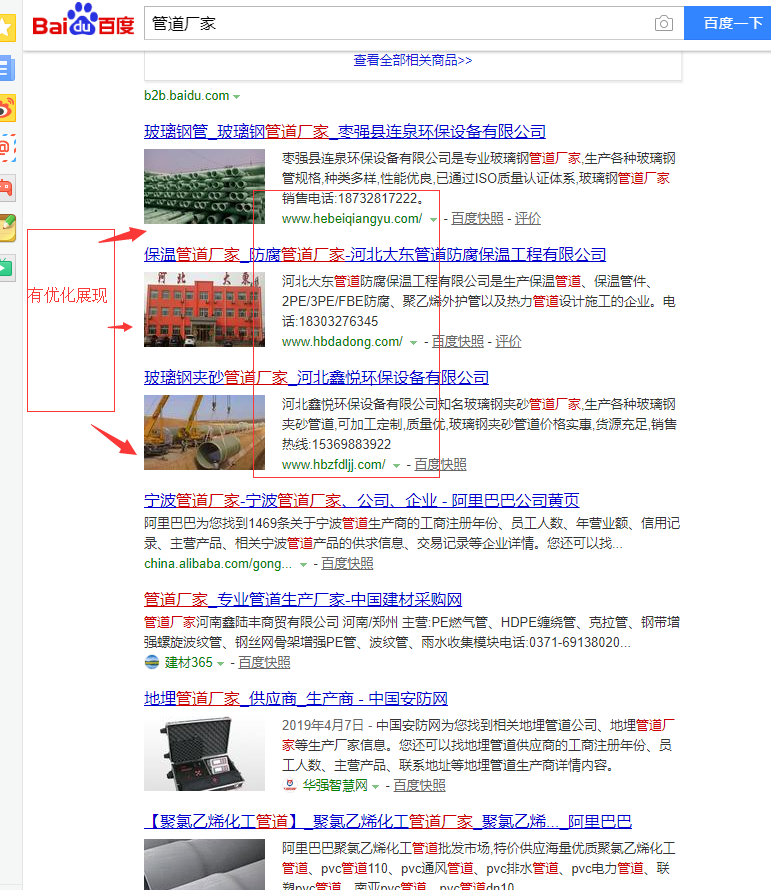Screen dimensions: 771x890
Task: Click 评价 for www.hbdadong.com result
Action: tap(508, 342)
